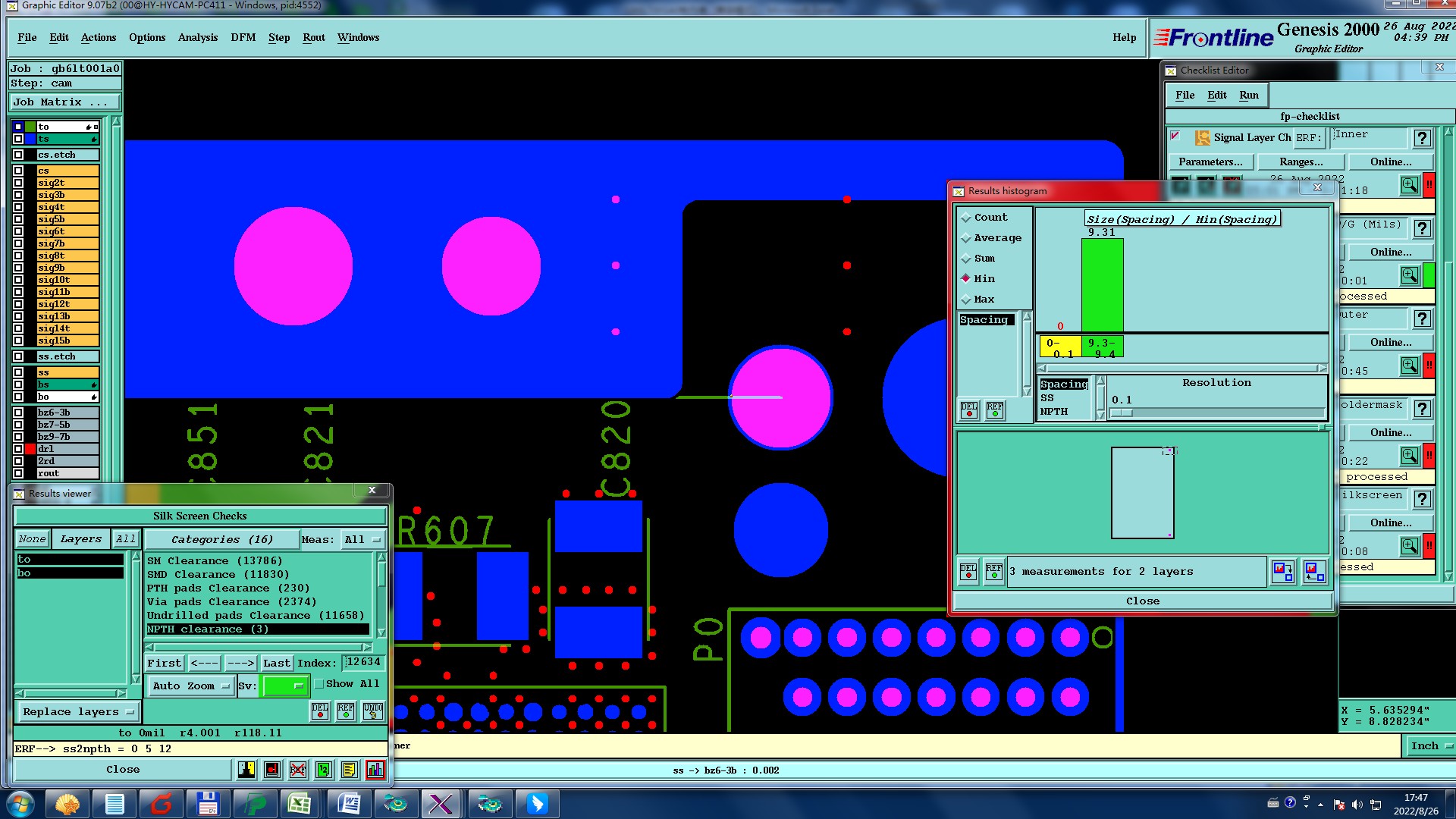The width and height of the screenshot is (1456, 819).
Task: Open the Auto Zoom dropdown
Action: coord(191,686)
